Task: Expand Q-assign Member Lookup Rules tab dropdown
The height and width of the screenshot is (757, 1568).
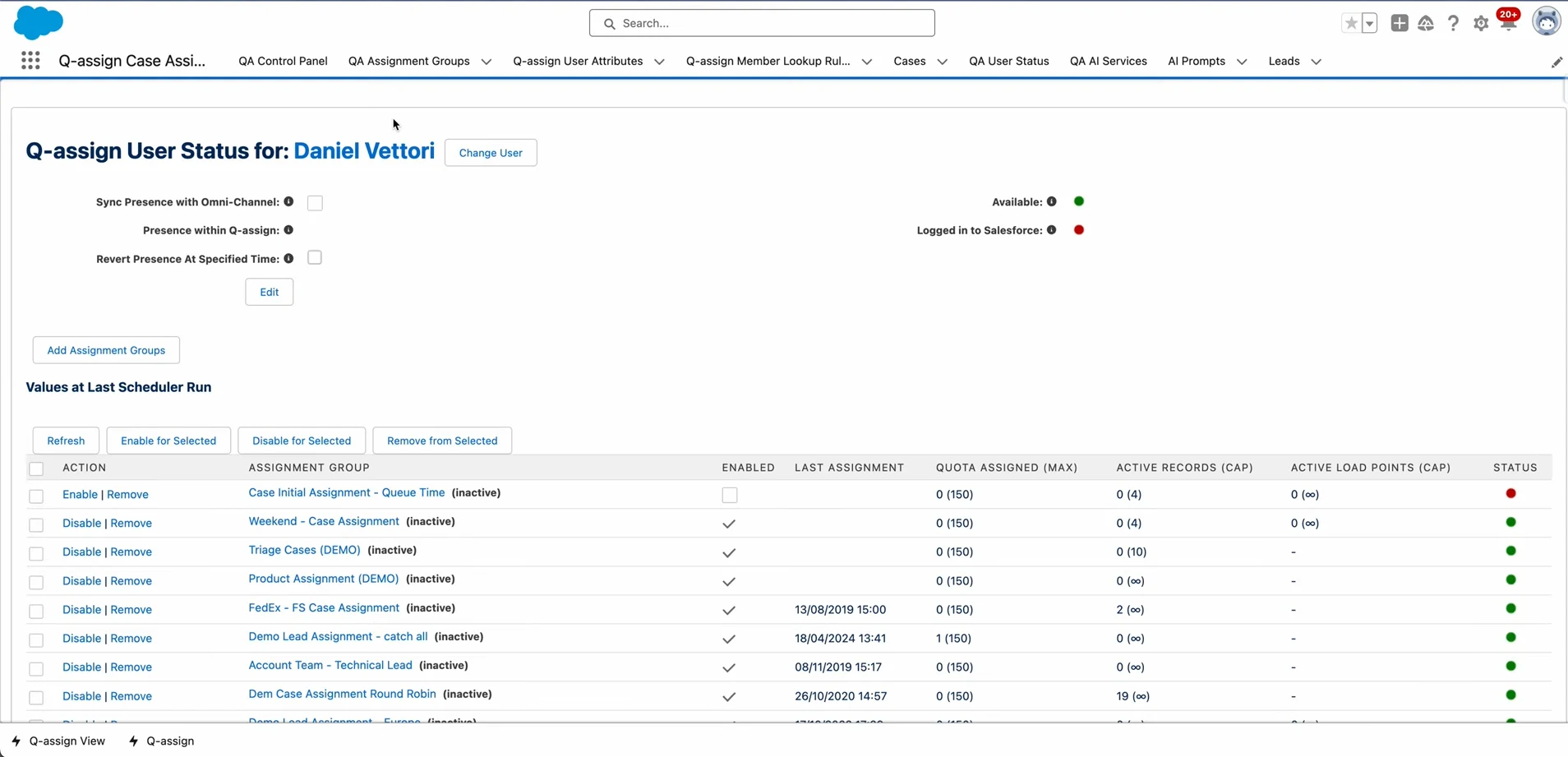Action: click(x=866, y=62)
